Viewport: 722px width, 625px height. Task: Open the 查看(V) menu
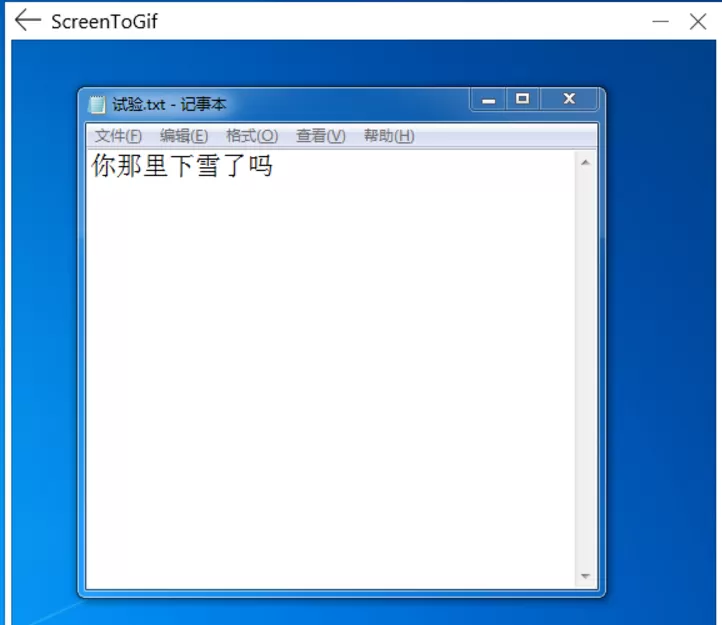pos(320,136)
